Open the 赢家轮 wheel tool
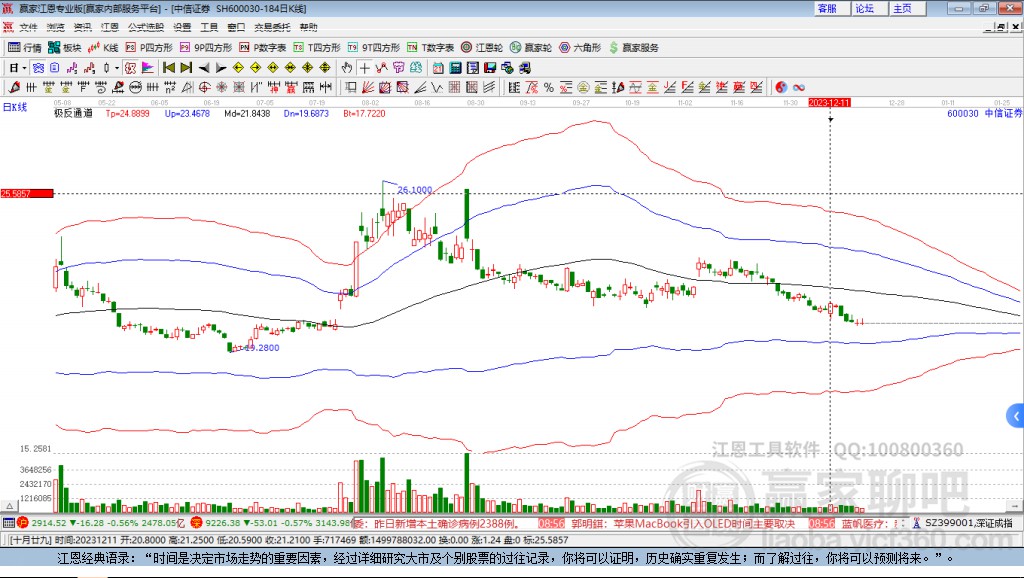 (x=531, y=48)
